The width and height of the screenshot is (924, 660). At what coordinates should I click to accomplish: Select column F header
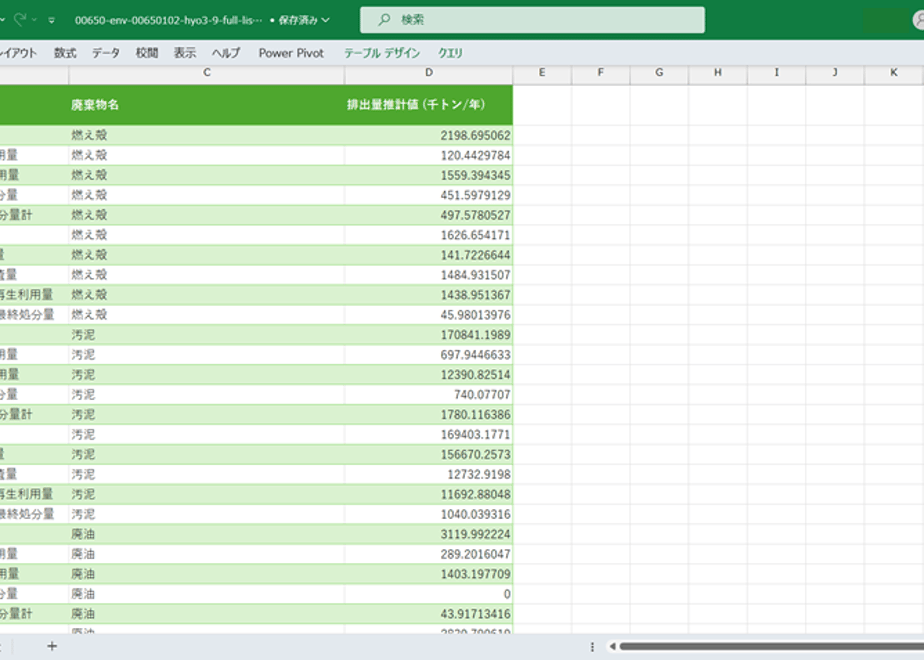600,73
